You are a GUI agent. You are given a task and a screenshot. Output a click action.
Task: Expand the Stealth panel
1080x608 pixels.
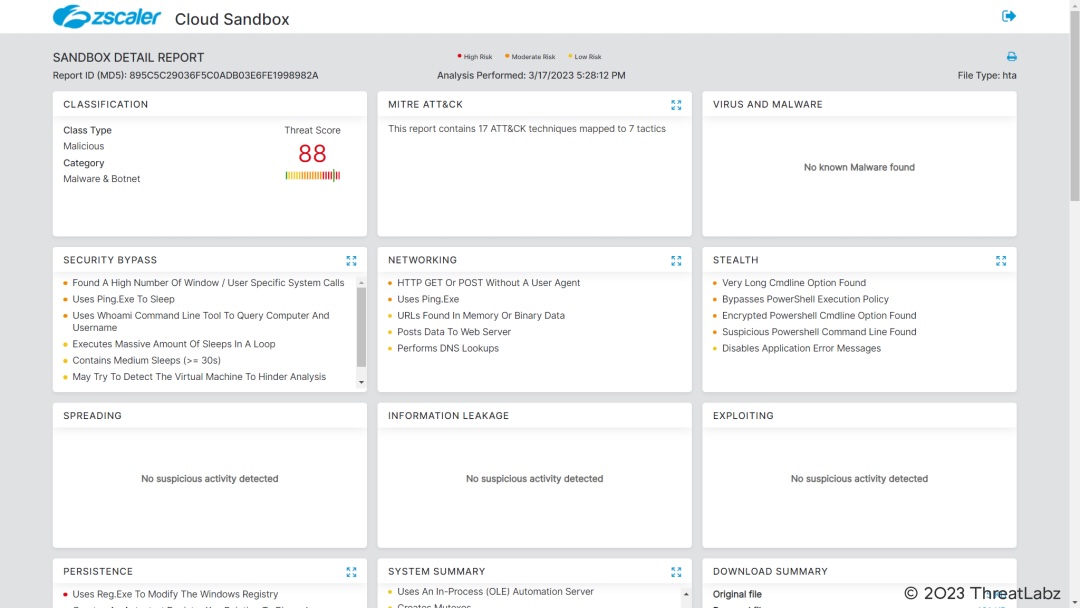tap(1001, 261)
